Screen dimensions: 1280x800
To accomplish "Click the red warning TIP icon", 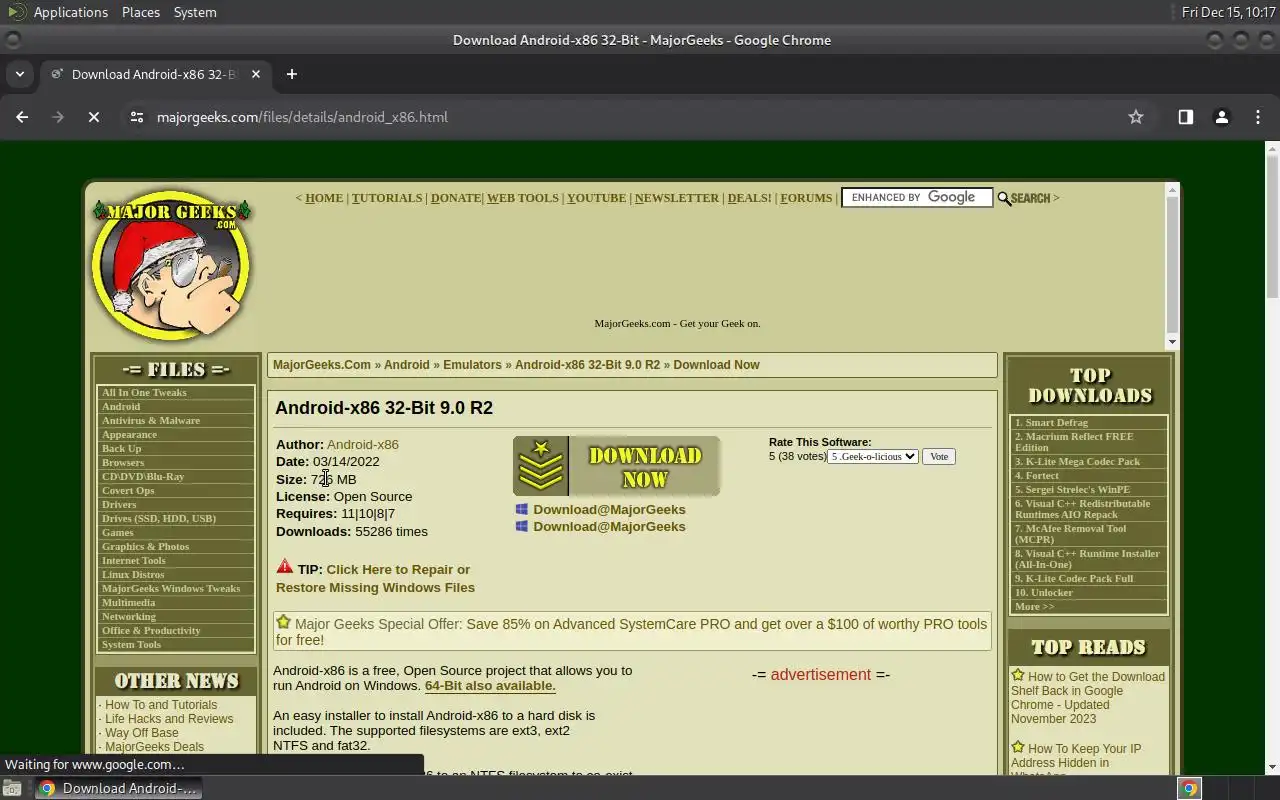I will click(285, 567).
